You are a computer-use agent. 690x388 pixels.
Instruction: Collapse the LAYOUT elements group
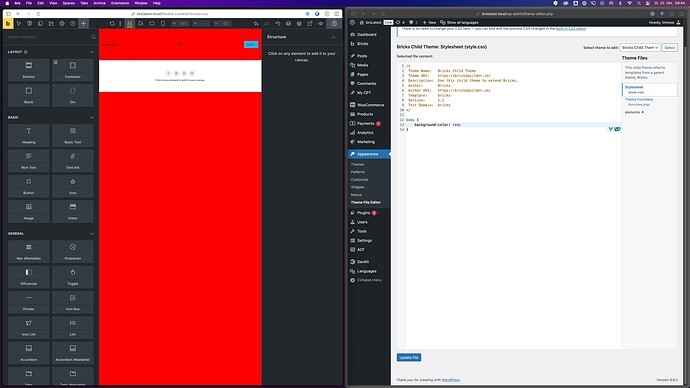click(92, 52)
